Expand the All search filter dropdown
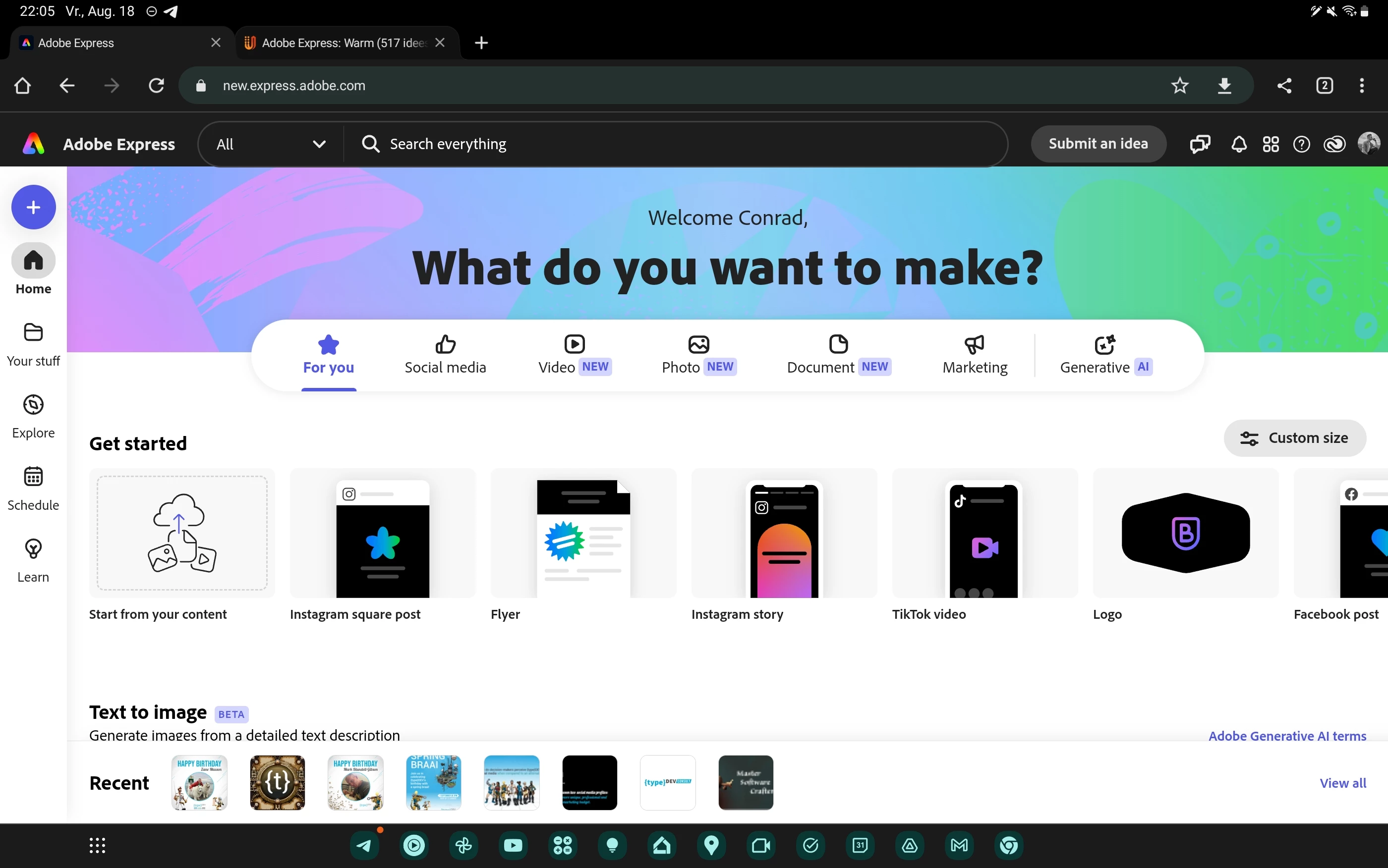 271,144
